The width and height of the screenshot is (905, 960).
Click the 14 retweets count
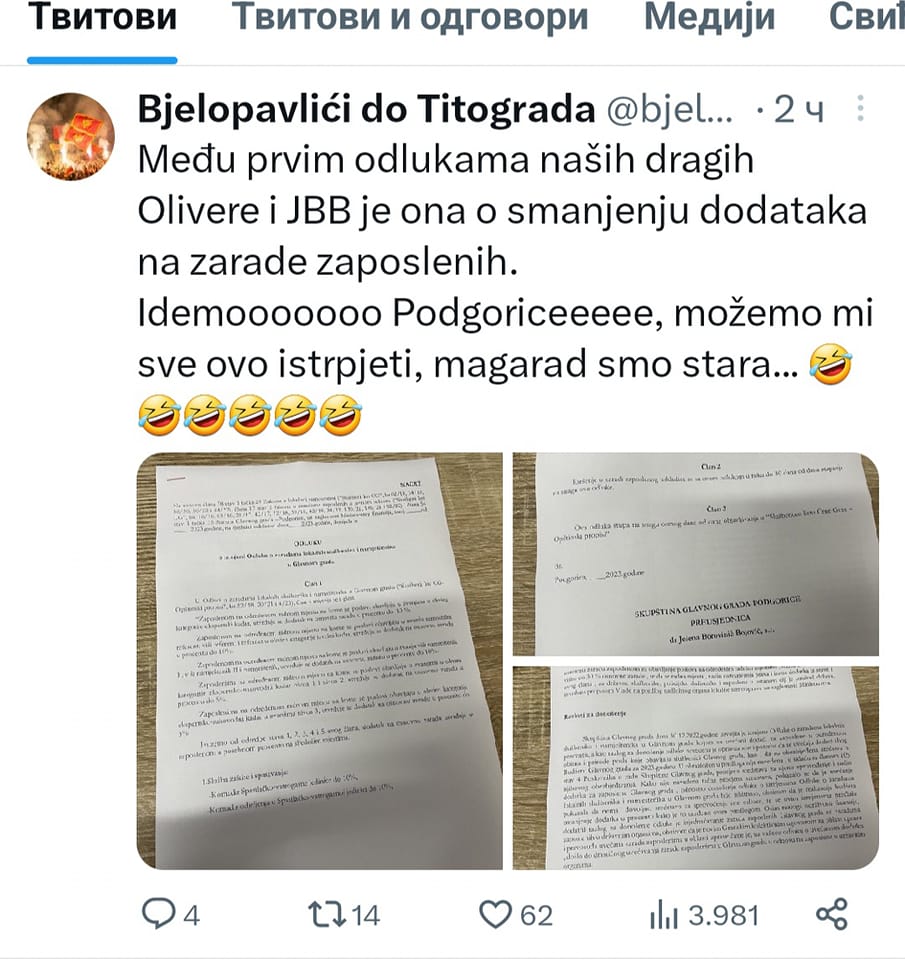pos(366,915)
